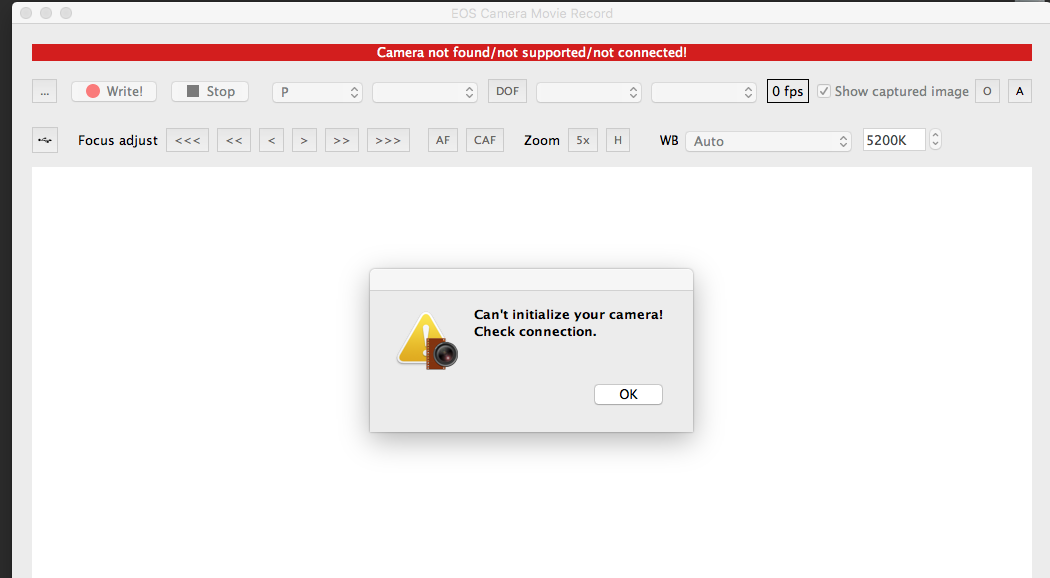Trigger autofocus with the AF button
The width and height of the screenshot is (1050, 578).
click(443, 141)
